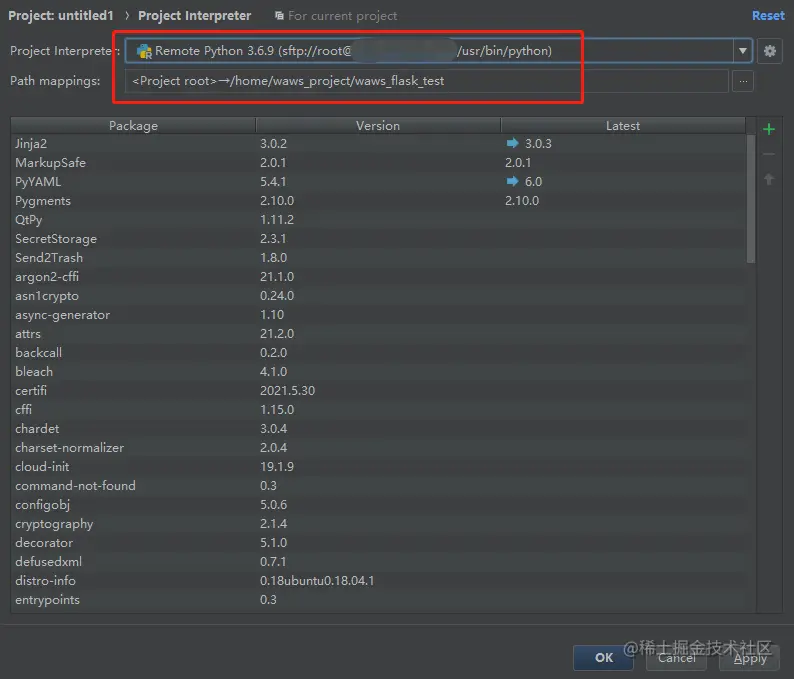Click version 1.11.2 of QtPy
This screenshot has height=679, width=794.
(x=276, y=219)
